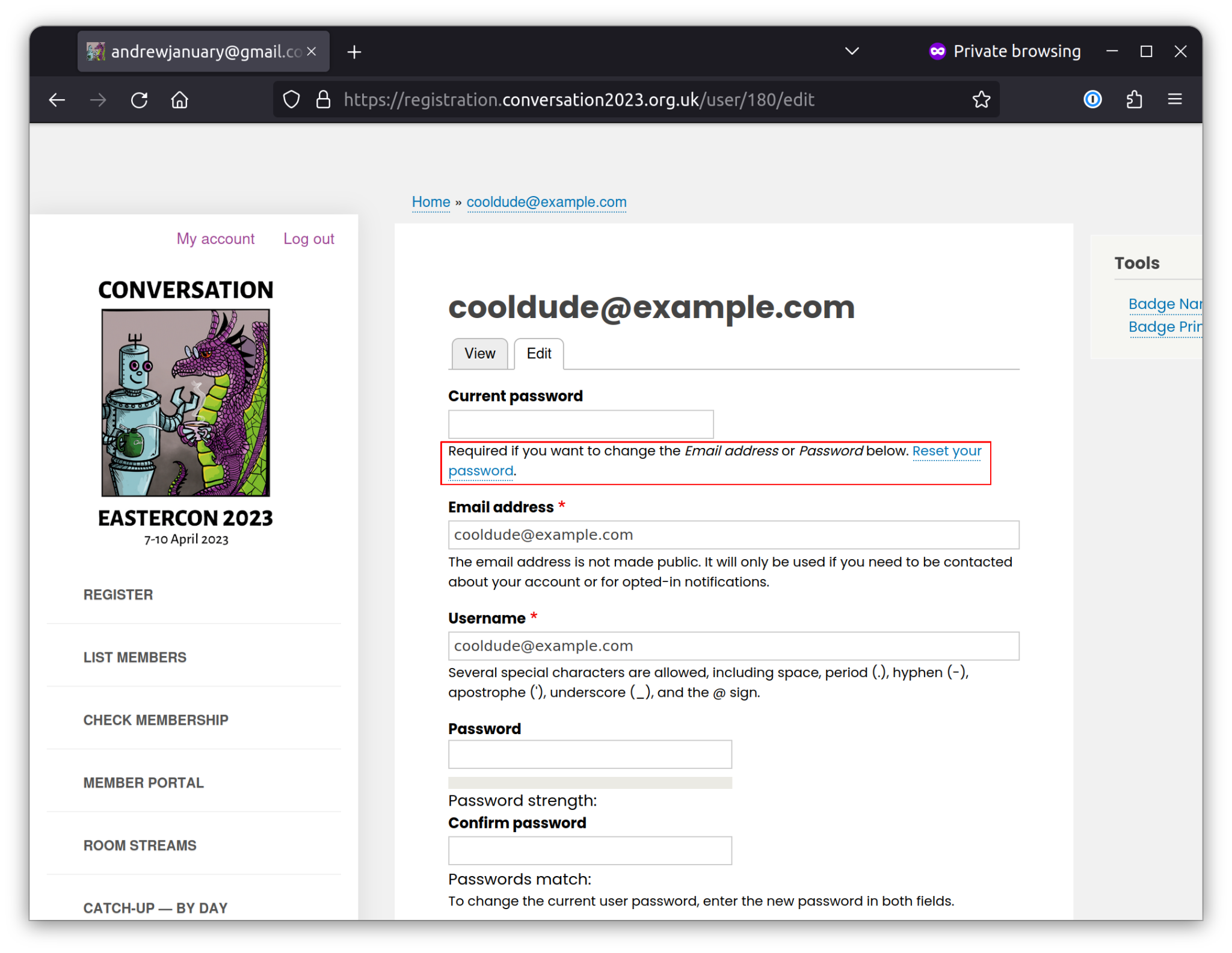
Task: Close the andrewjanuary@gmail.com tab
Action: (312, 52)
